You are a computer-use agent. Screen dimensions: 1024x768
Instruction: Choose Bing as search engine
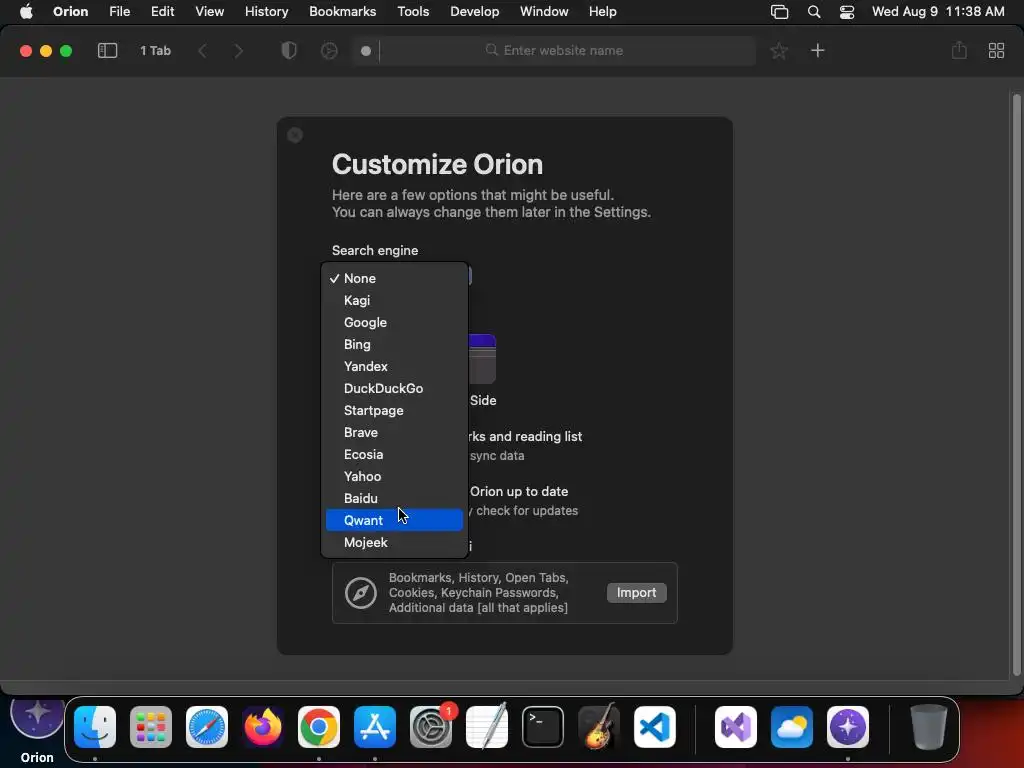394,344
